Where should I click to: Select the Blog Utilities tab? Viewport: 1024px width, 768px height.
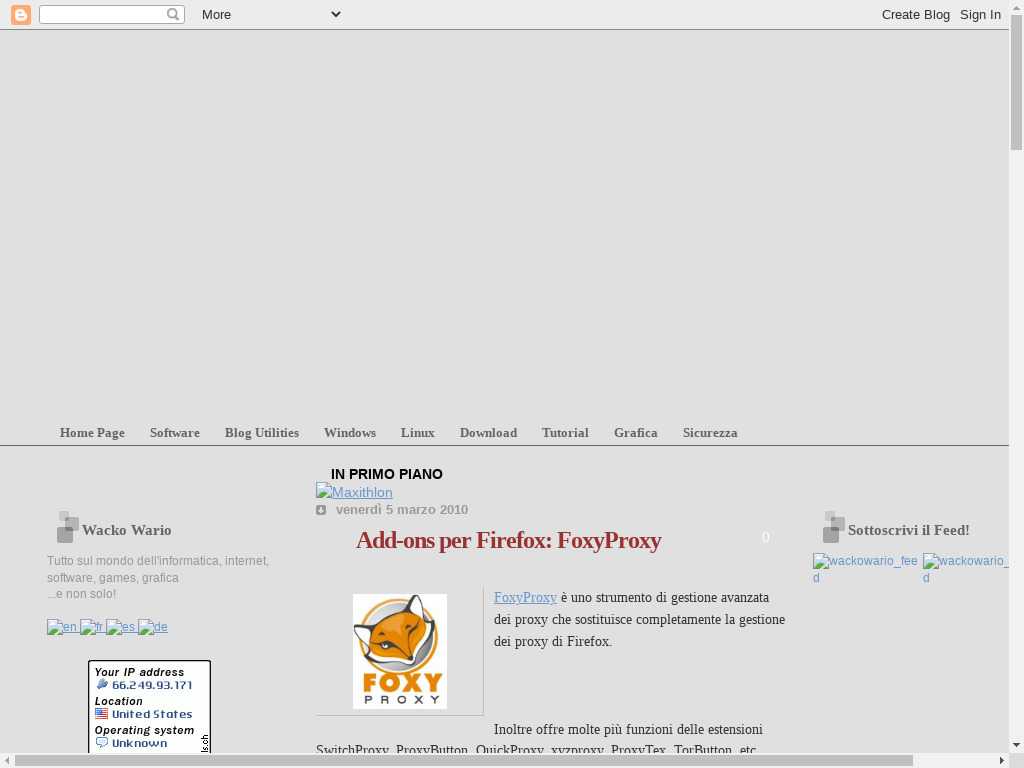click(262, 432)
